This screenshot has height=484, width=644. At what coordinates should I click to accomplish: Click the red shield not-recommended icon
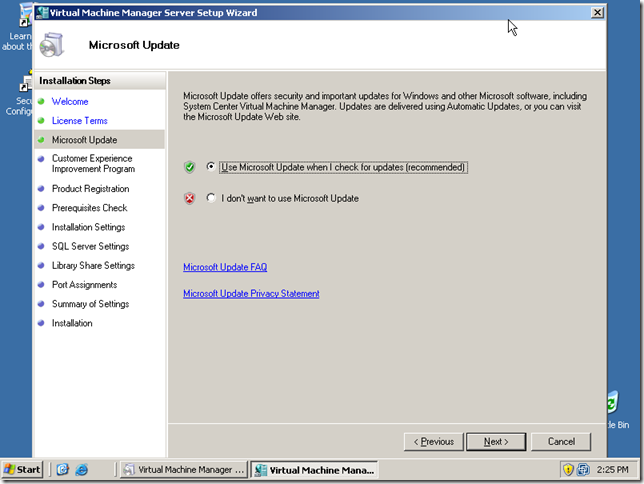pyautogui.click(x=189, y=199)
